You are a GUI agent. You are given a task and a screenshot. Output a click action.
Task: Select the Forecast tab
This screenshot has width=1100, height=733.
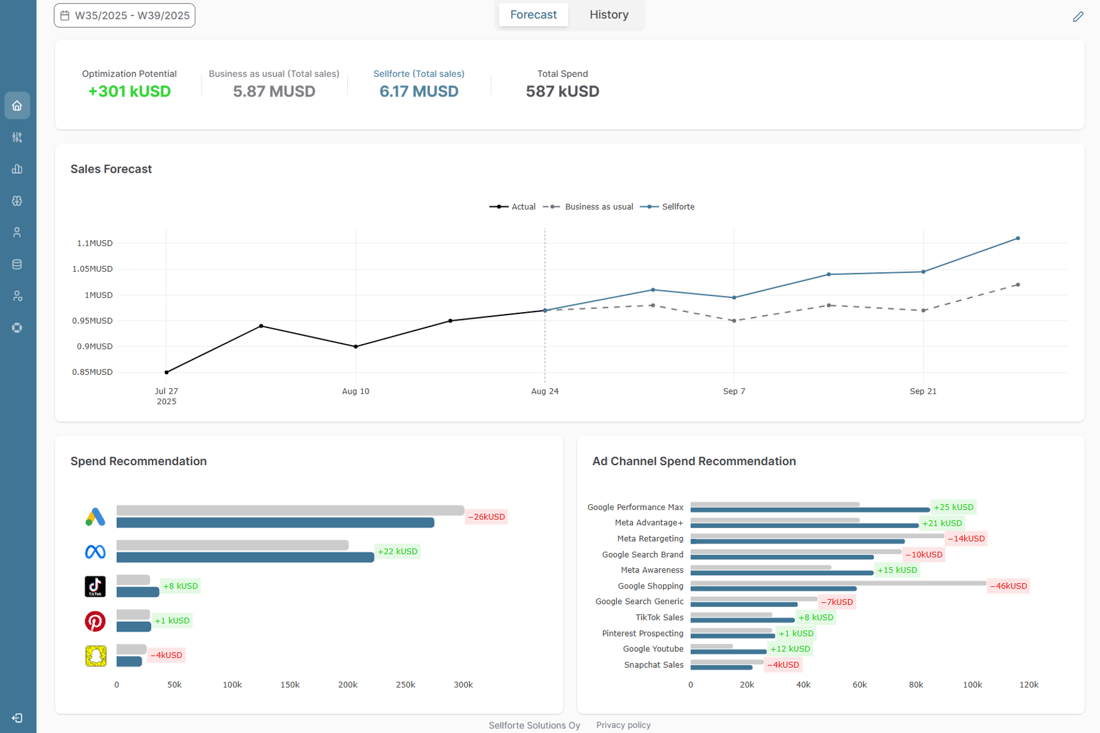533,15
